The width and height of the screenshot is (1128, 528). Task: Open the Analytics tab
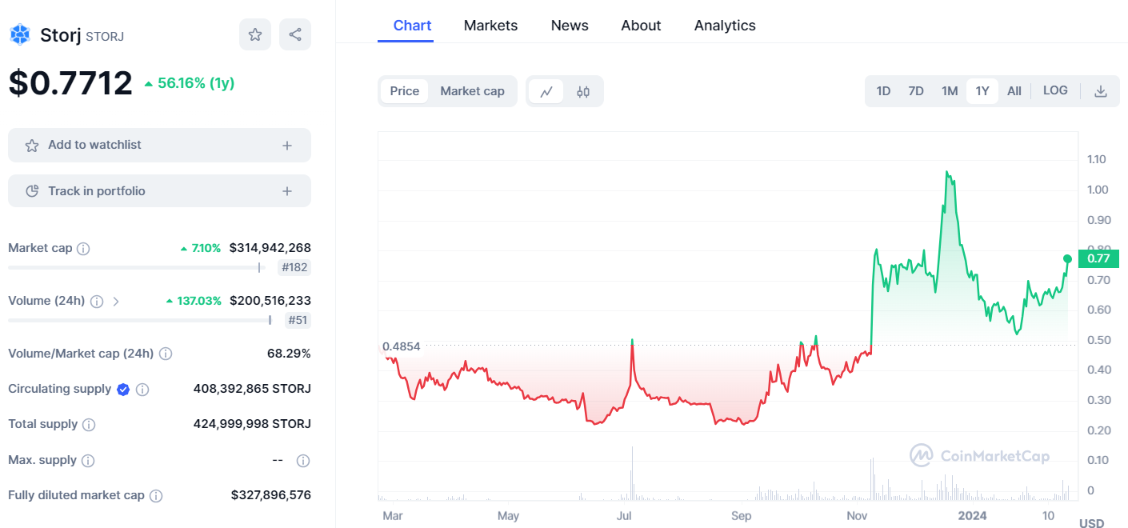tap(724, 25)
